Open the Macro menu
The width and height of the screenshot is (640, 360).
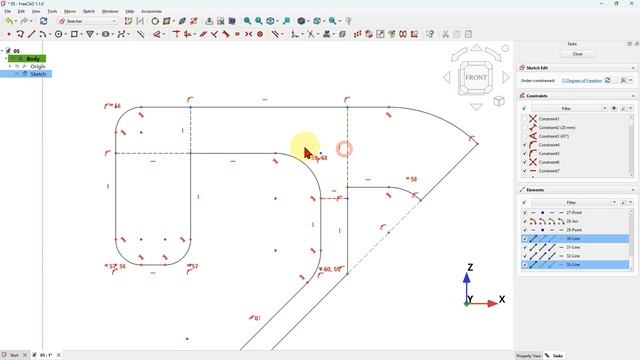click(x=70, y=11)
